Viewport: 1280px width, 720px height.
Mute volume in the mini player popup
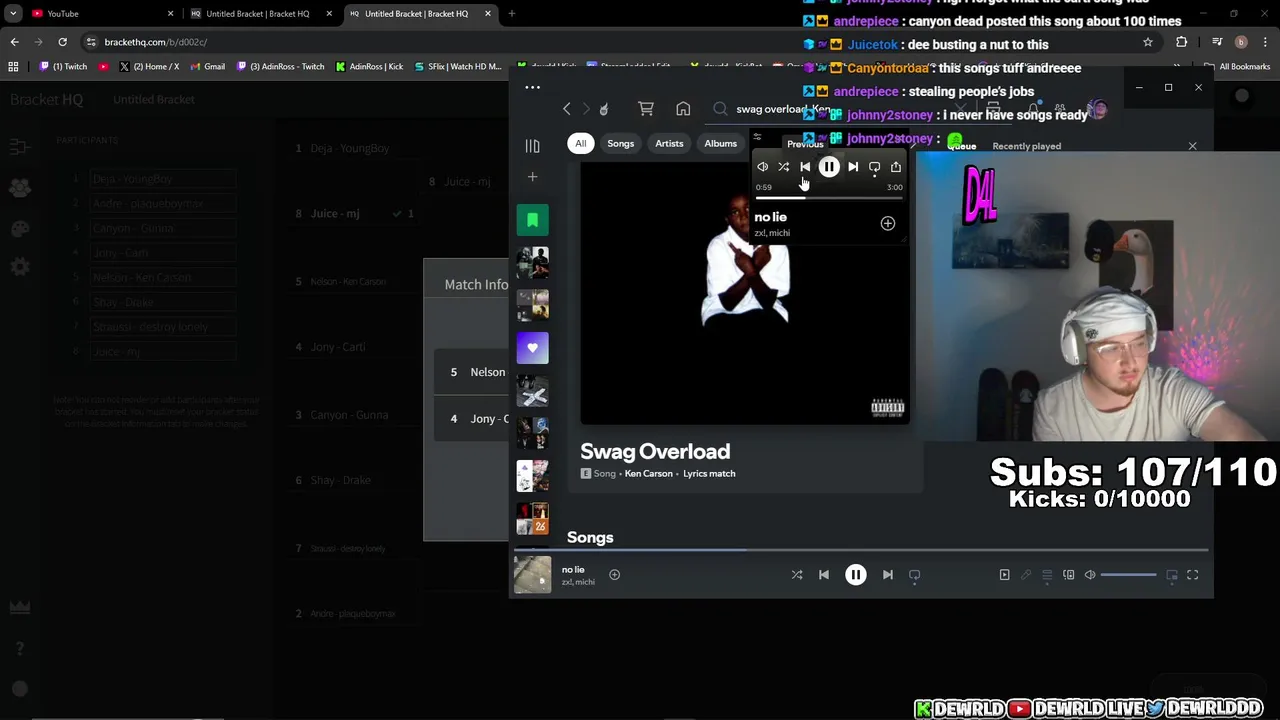[763, 167]
